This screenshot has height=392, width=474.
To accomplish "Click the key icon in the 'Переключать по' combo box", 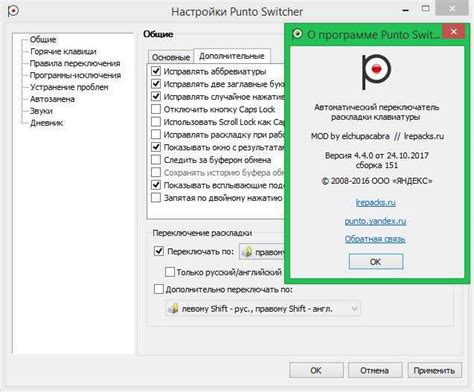I will click(x=247, y=252).
